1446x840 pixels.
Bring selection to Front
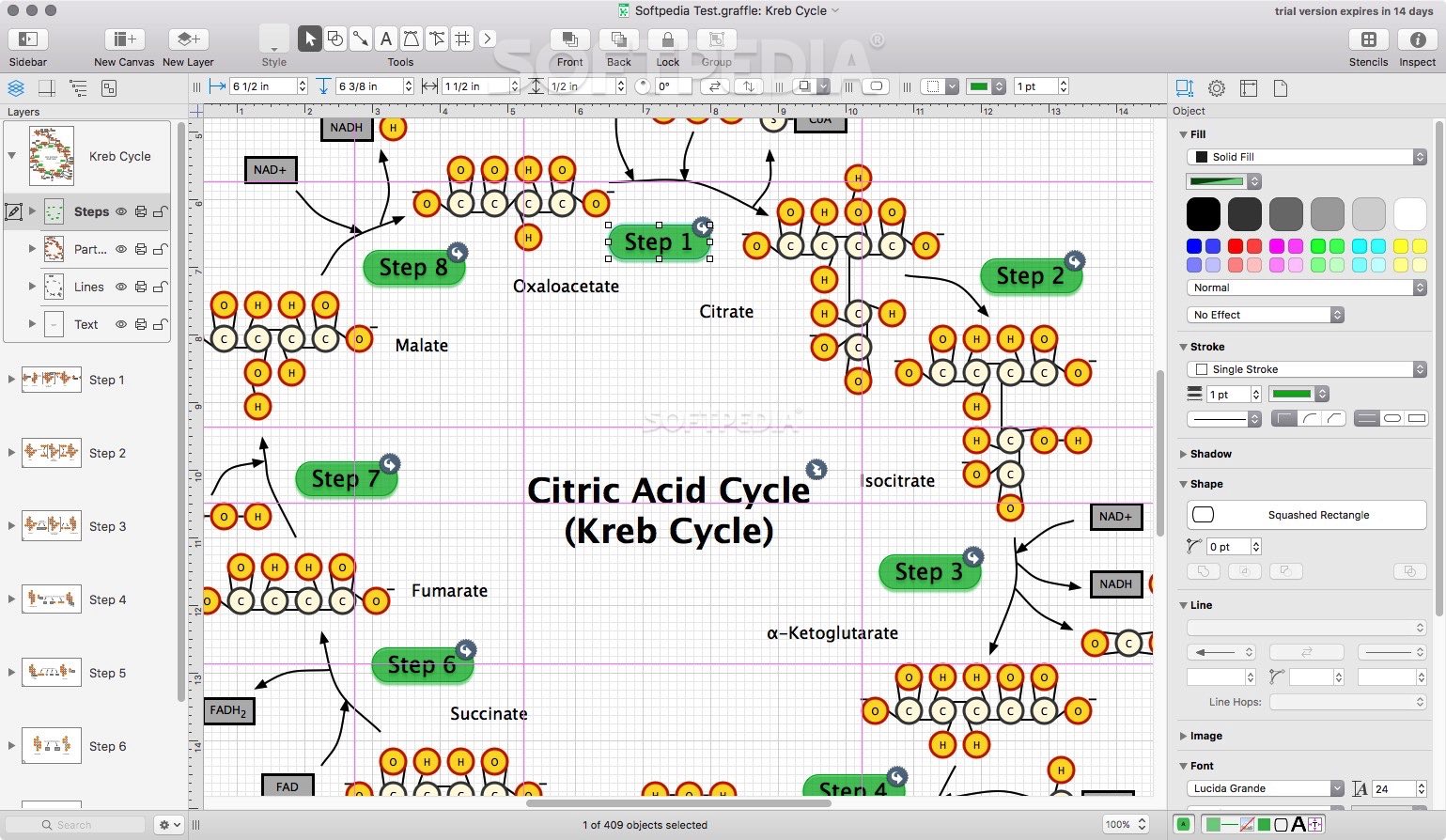coord(569,39)
